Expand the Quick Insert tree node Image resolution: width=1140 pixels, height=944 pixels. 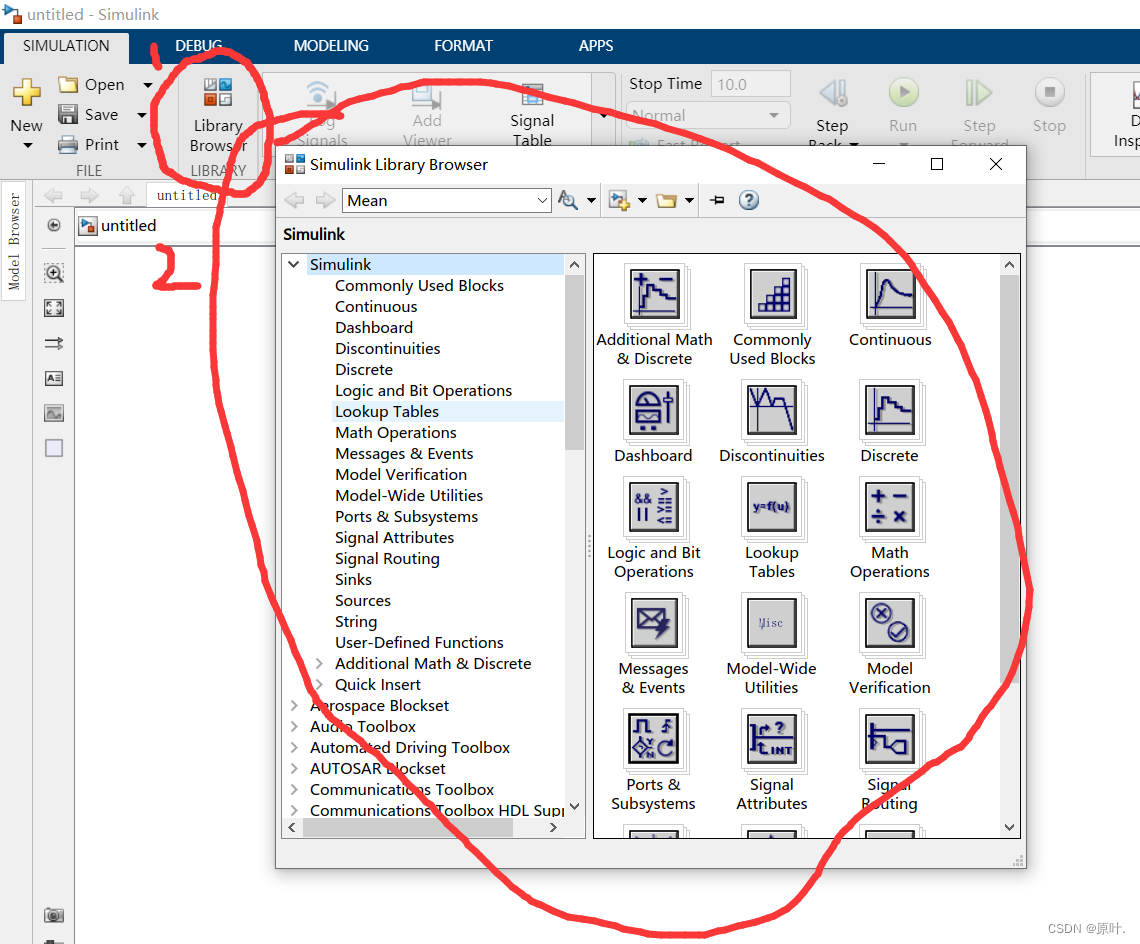pos(318,684)
